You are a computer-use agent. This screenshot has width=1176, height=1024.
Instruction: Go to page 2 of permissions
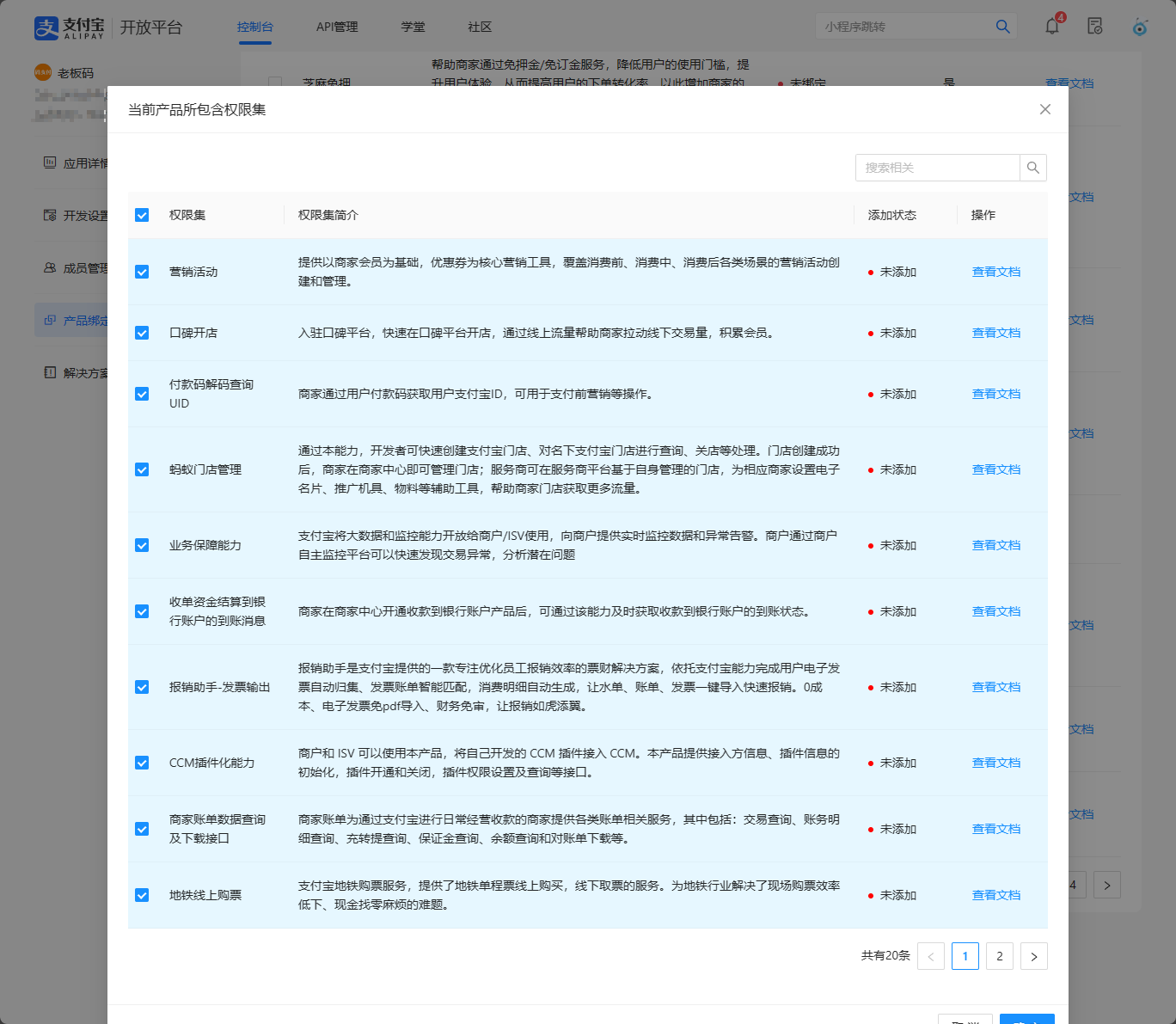click(x=999, y=956)
